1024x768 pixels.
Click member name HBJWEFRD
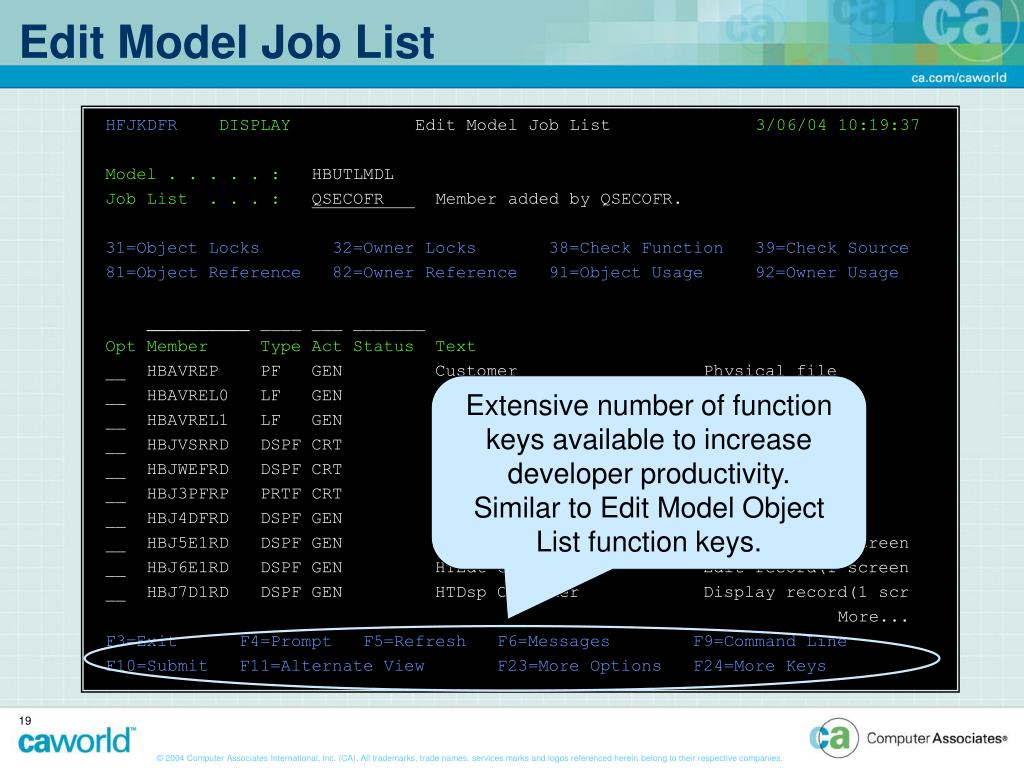187,470
